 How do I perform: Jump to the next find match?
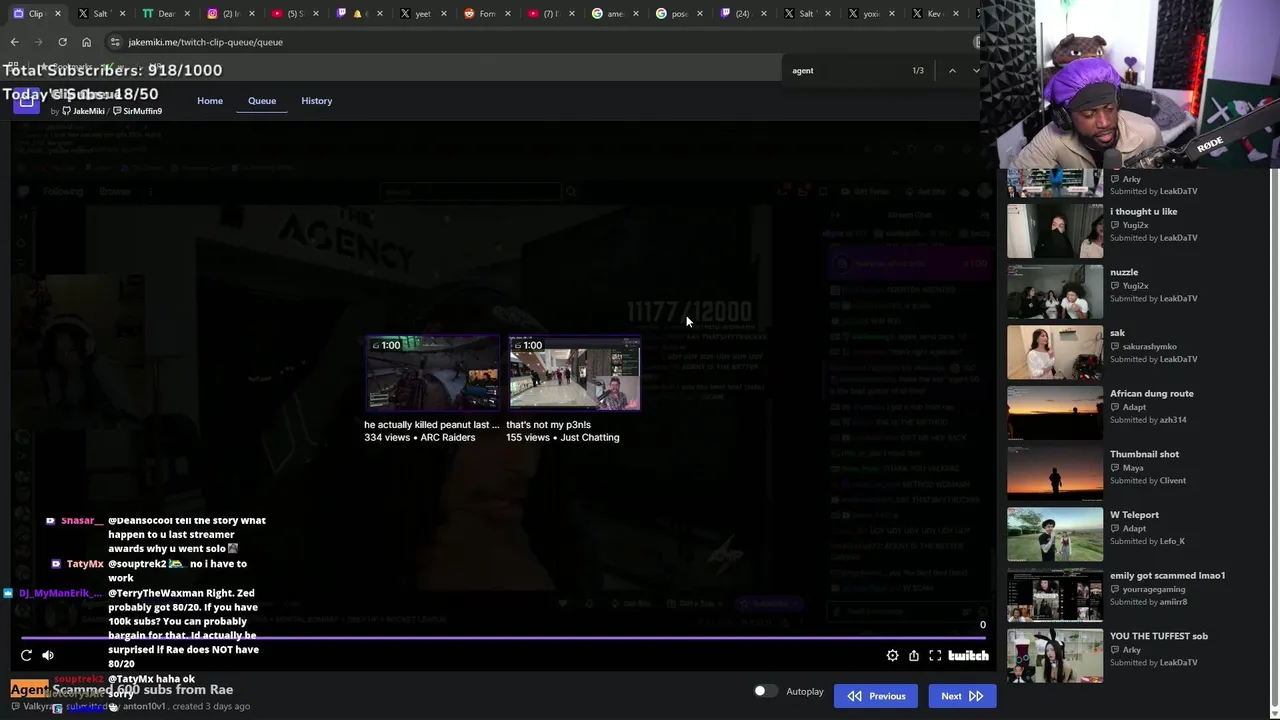coord(976,71)
